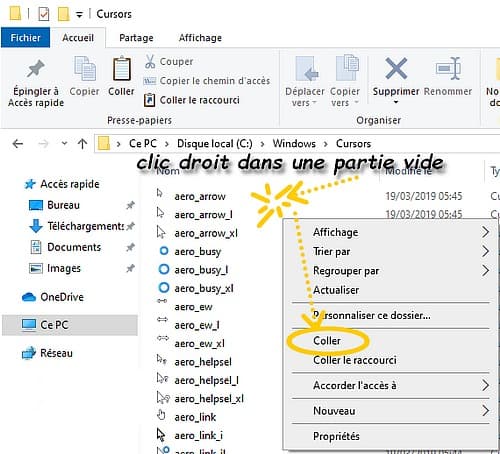This screenshot has height=454, width=500.
Task: Open the quick access toolbar customize dropdown
Action: pos(79,15)
